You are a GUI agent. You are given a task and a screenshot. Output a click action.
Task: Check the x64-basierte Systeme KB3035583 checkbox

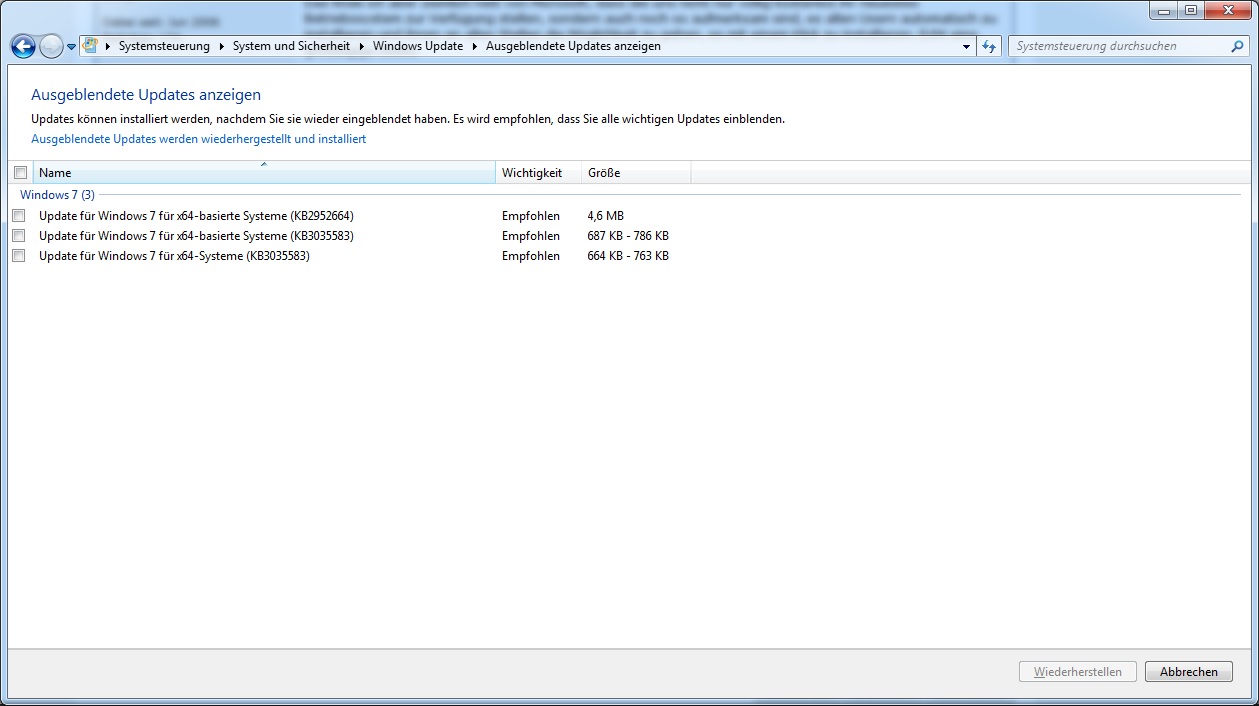click(x=18, y=236)
